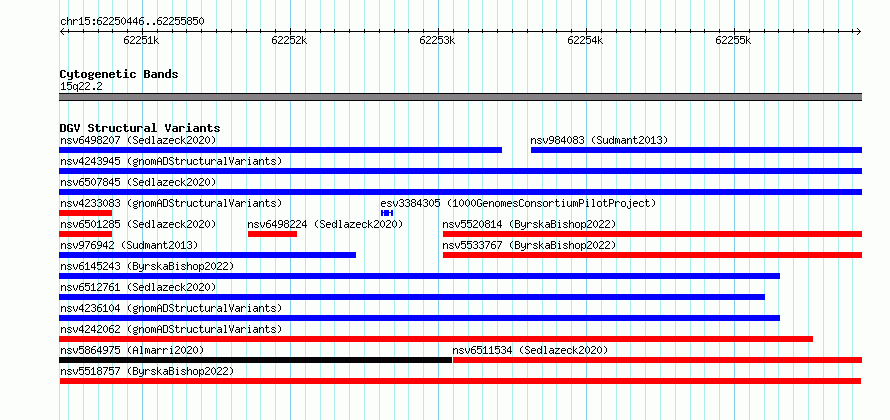Click the nsv976942 (Sudmant2013) label
Screen dimensions: 890x420
coord(129,245)
